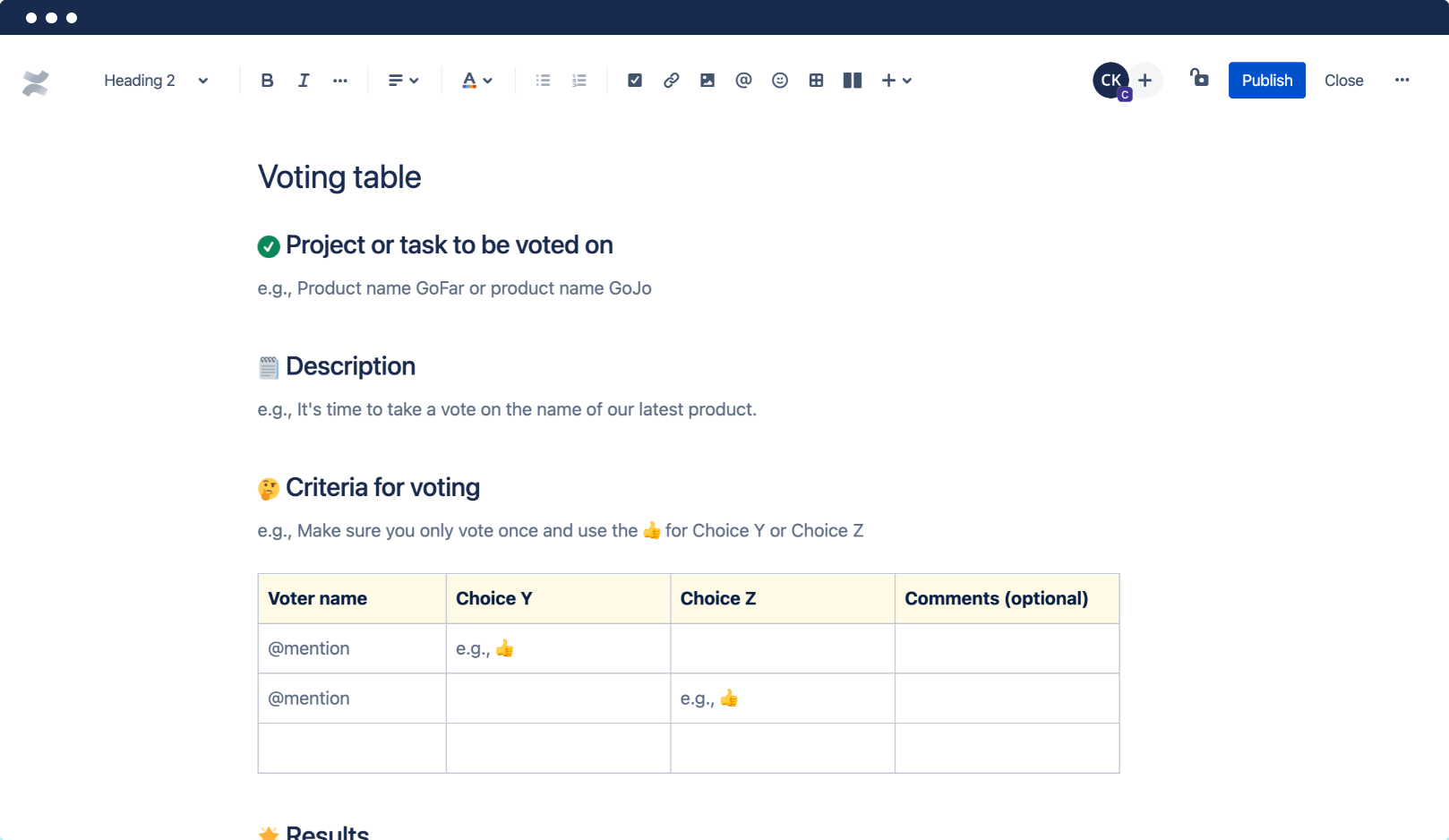Invite collaborators with the plus avatar button
The width and height of the screenshot is (1449, 840).
pyautogui.click(x=1145, y=80)
